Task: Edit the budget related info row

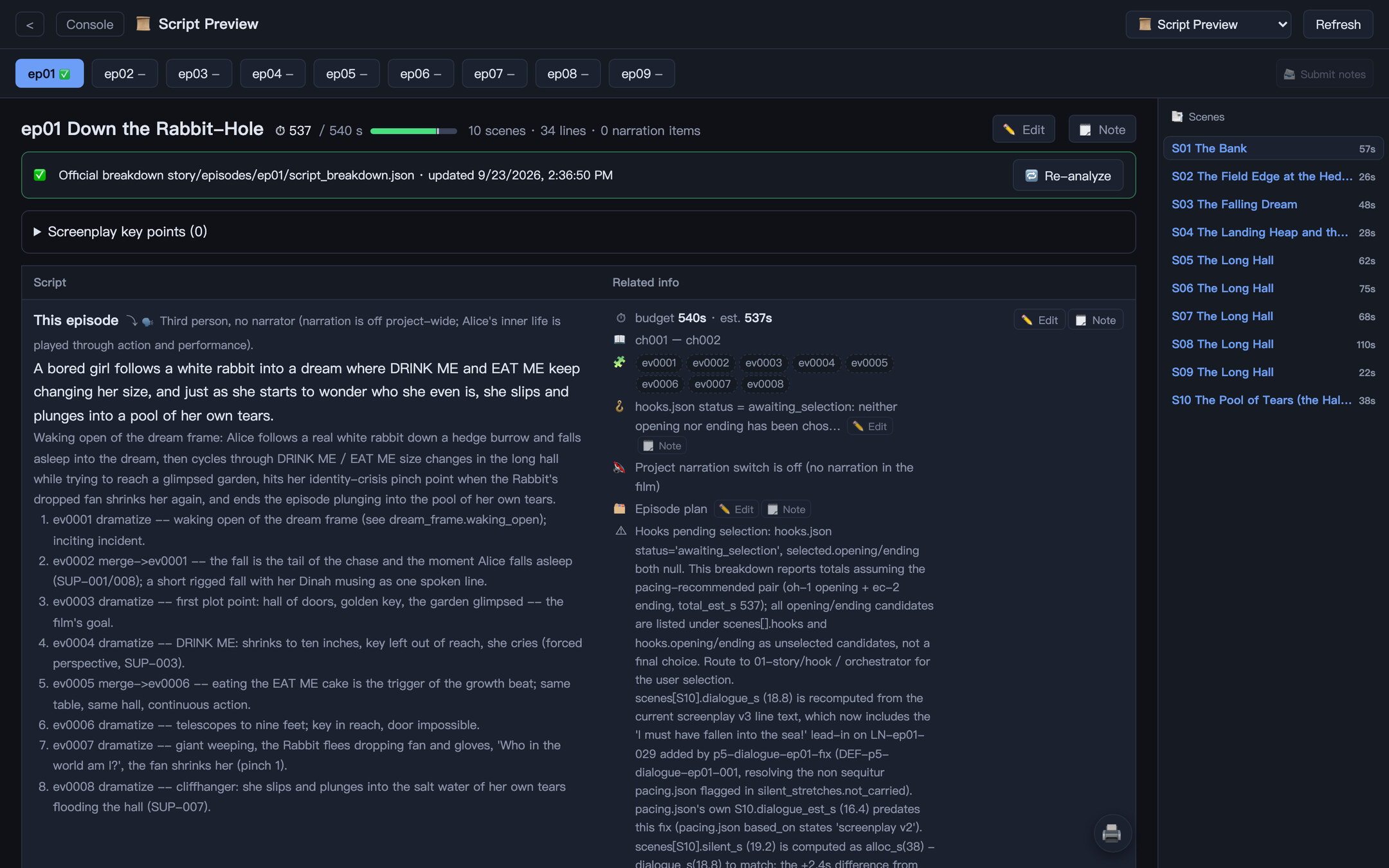Action: [1040, 320]
